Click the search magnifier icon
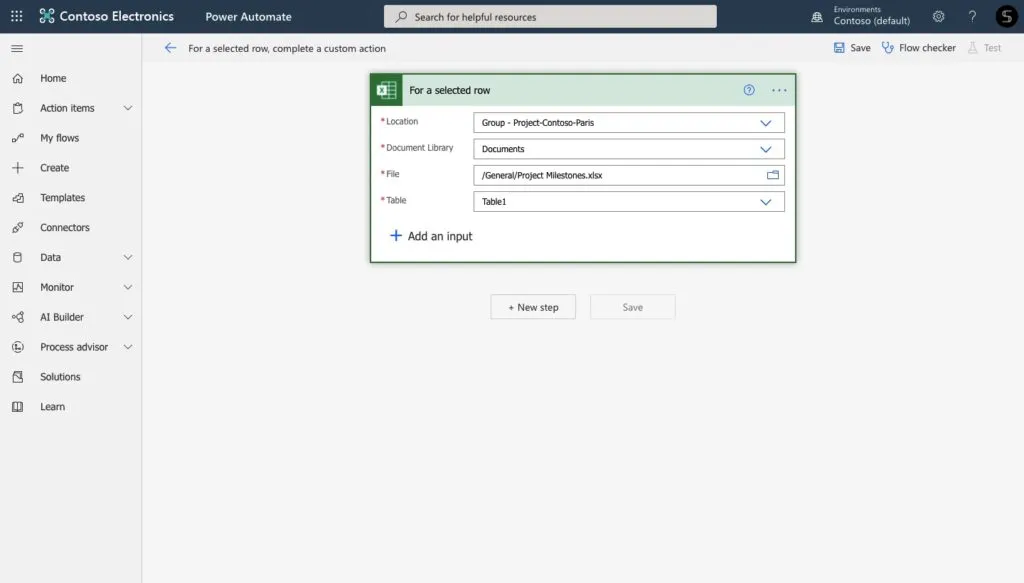 tap(401, 16)
